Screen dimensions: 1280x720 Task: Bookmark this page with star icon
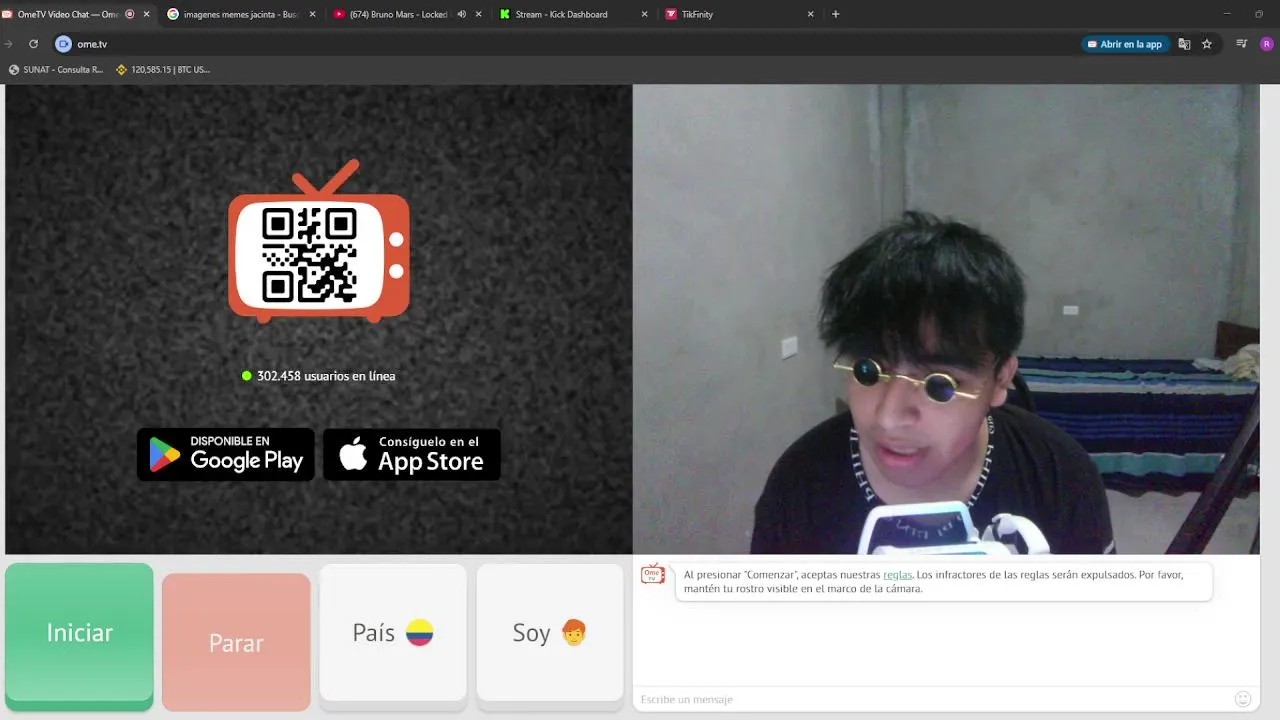pos(1207,44)
